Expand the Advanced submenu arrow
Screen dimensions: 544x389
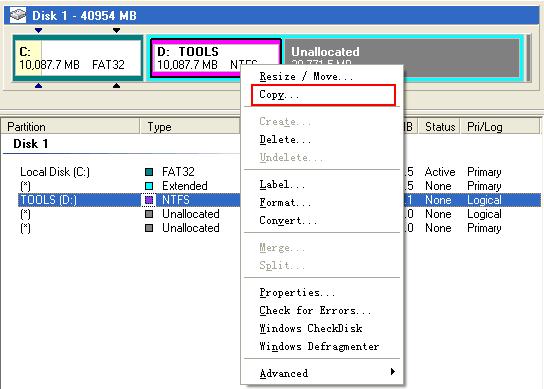pyautogui.click(x=393, y=372)
